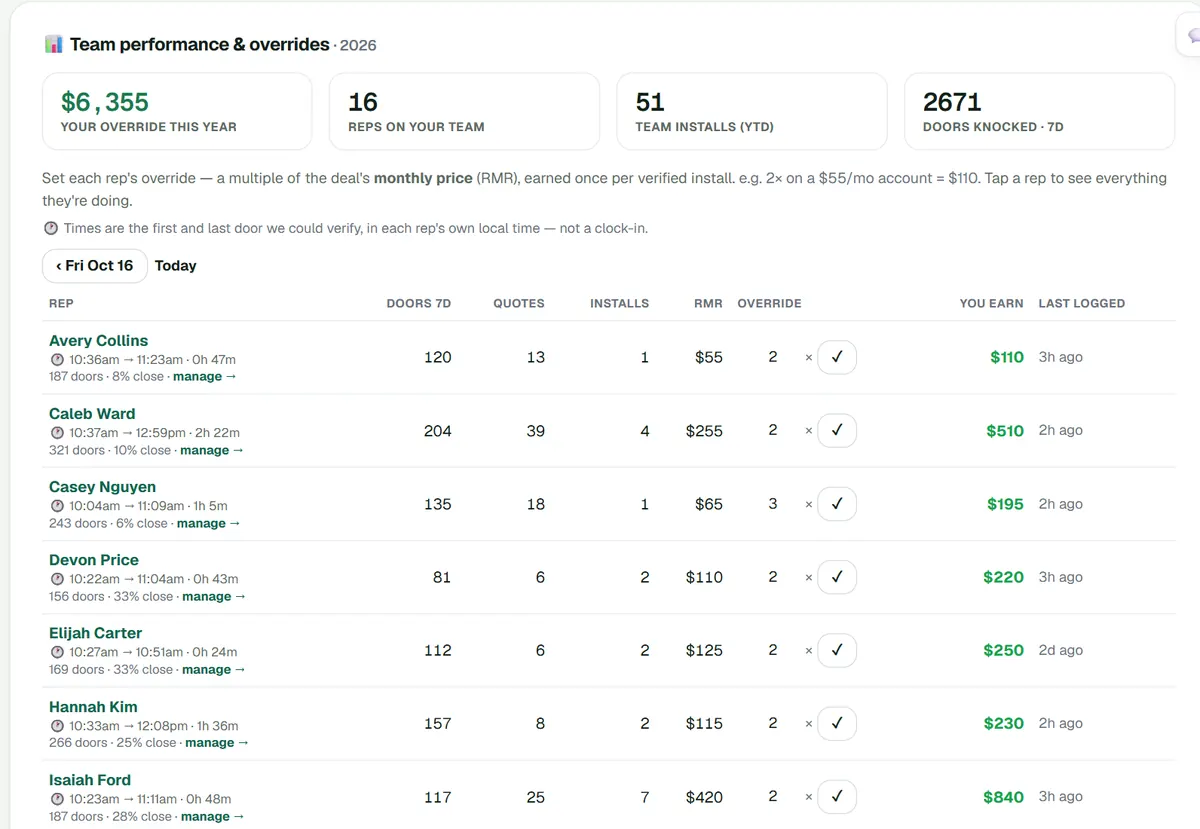Viewport: 1200px width, 829px height.
Task: Click the YOU EARN column header
Action: 991,303
